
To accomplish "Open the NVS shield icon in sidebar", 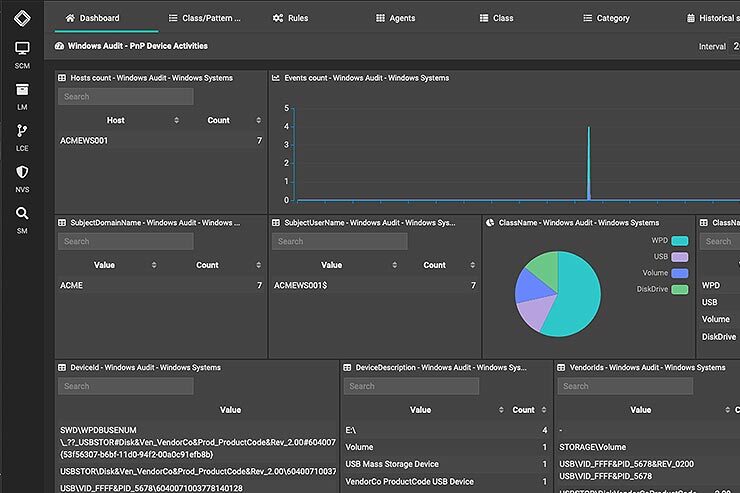I will [x=22, y=172].
